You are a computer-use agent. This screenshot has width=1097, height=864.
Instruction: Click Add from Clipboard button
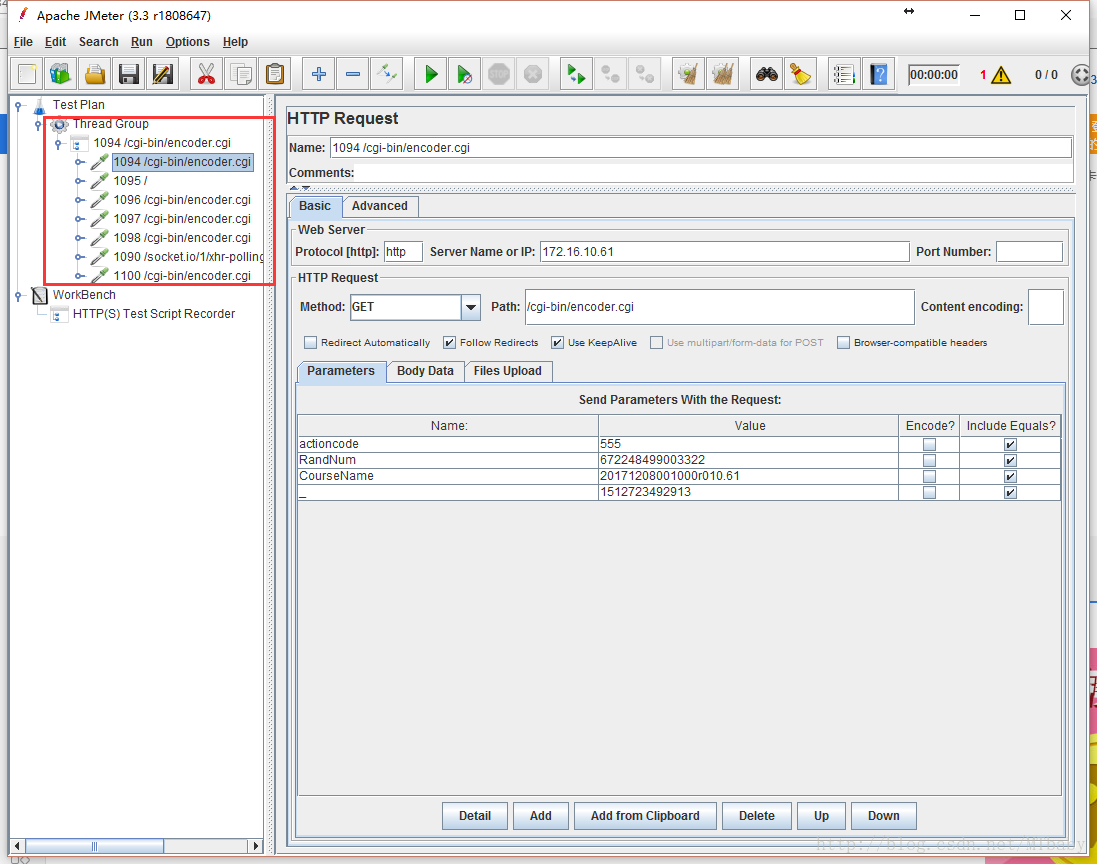pyautogui.click(x=645, y=816)
